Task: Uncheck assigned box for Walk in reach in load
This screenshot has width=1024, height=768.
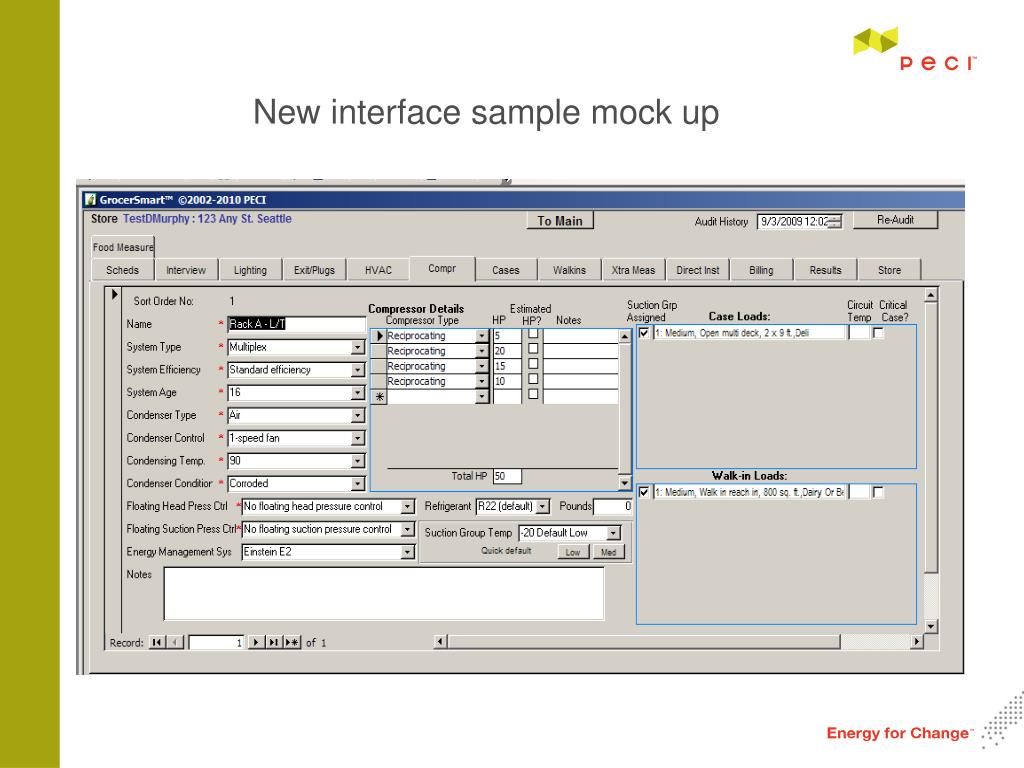Action: 644,492
